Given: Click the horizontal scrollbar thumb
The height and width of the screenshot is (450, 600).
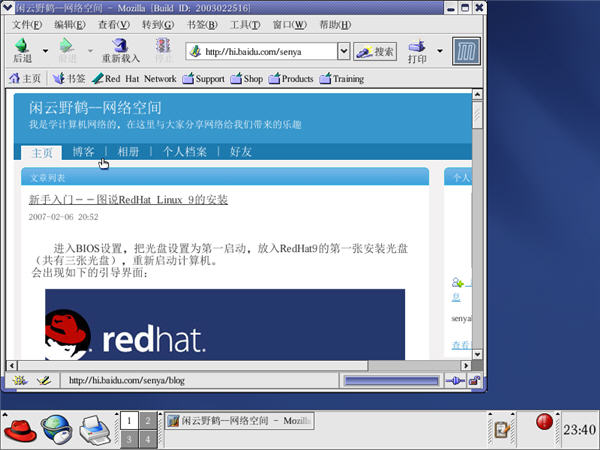Looking at the screenshot, I should 192,365.
